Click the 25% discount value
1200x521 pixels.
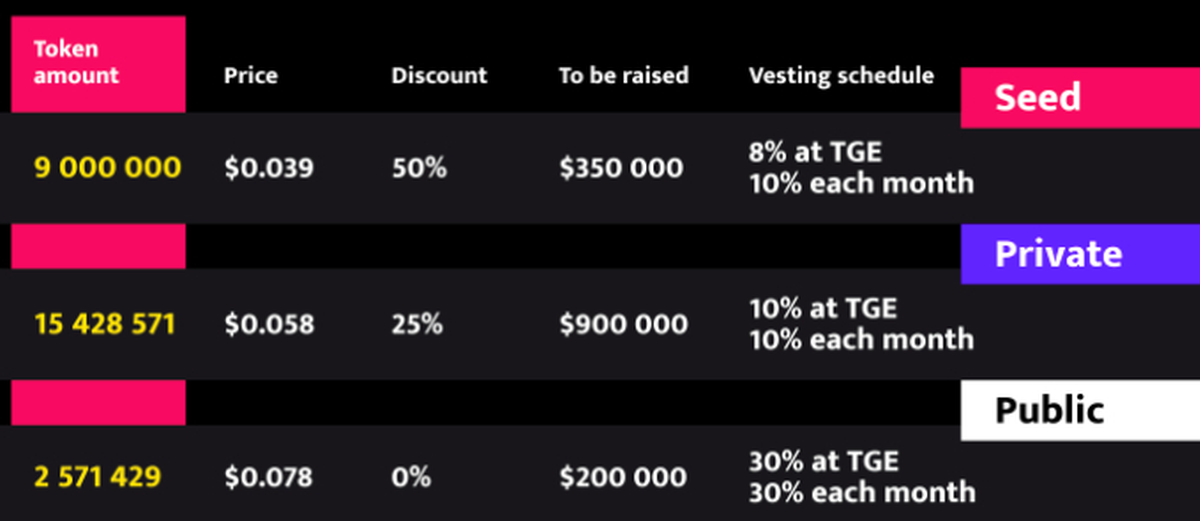click(x=419, y=324)
